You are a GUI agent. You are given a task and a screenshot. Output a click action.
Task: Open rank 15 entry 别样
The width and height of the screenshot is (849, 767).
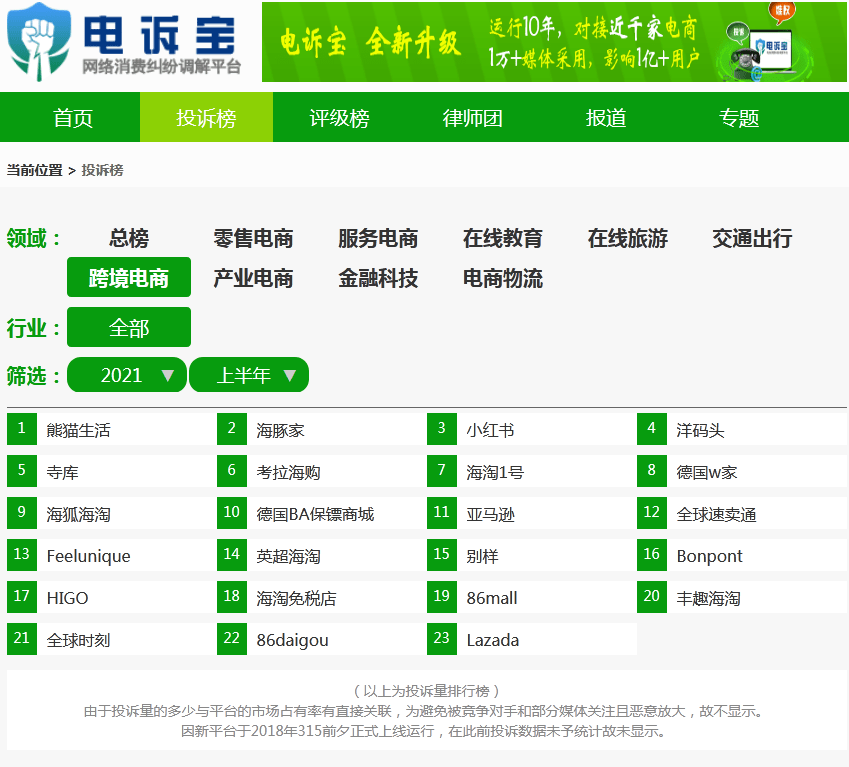[532, 555]
